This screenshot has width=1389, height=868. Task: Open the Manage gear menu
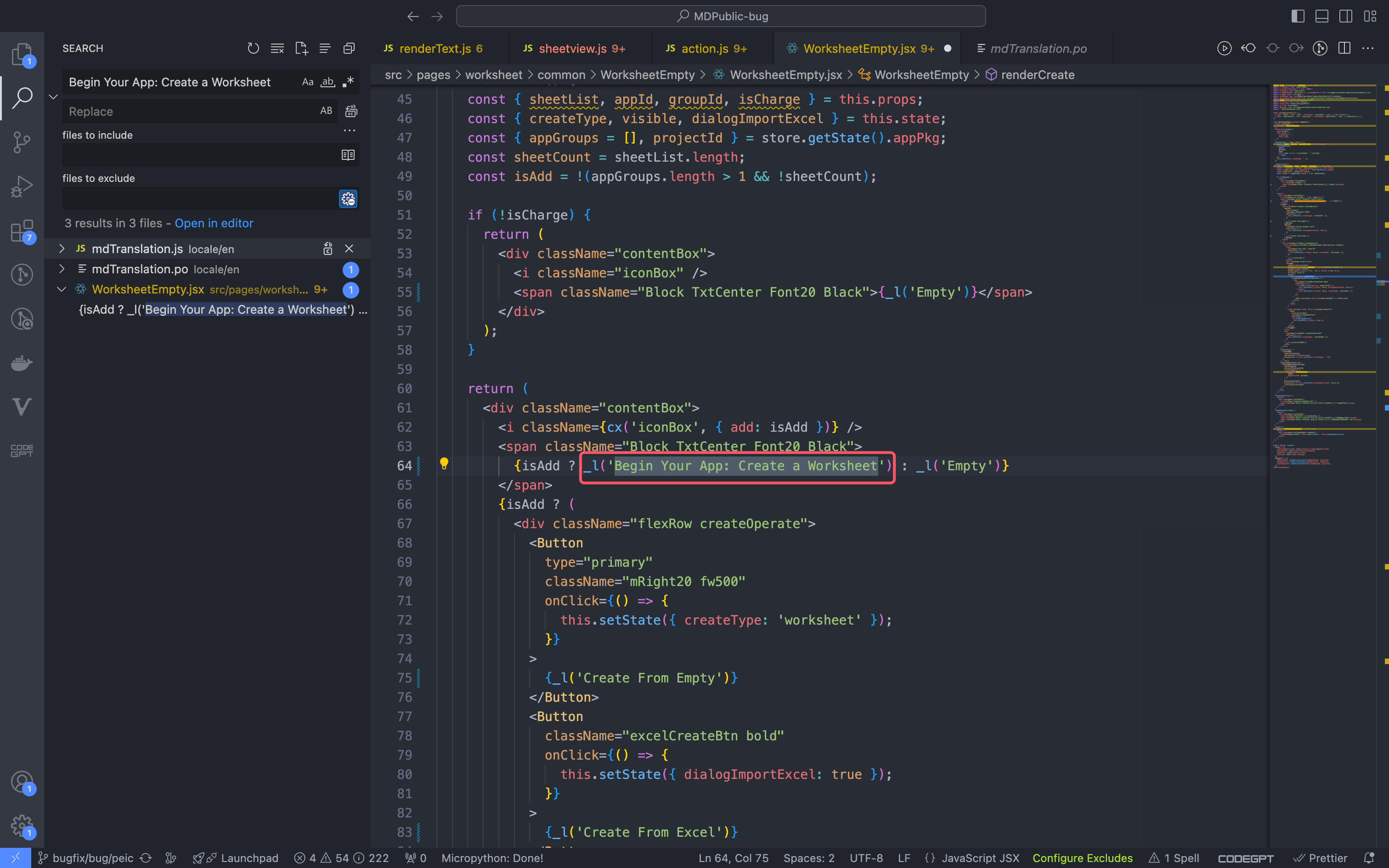click(22, 826)
